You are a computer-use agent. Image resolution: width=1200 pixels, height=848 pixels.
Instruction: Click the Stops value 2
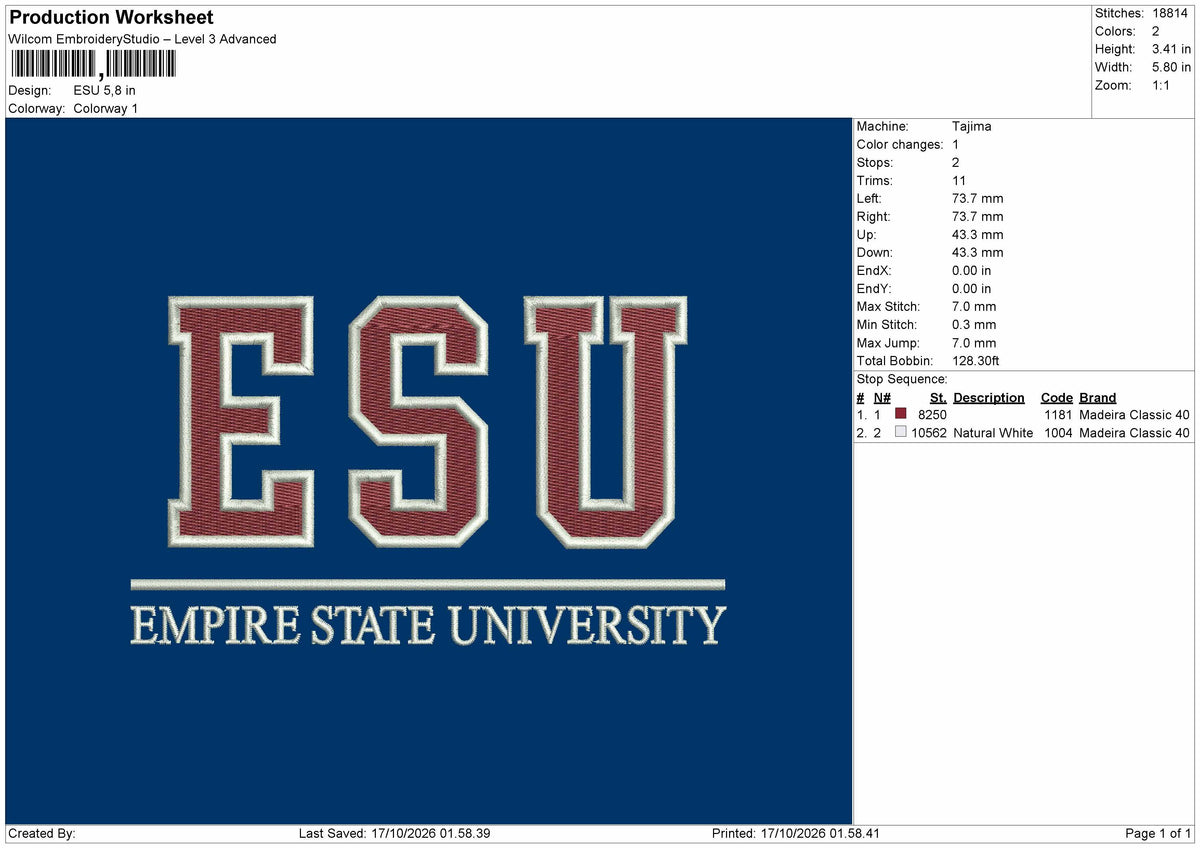(956, 163)
